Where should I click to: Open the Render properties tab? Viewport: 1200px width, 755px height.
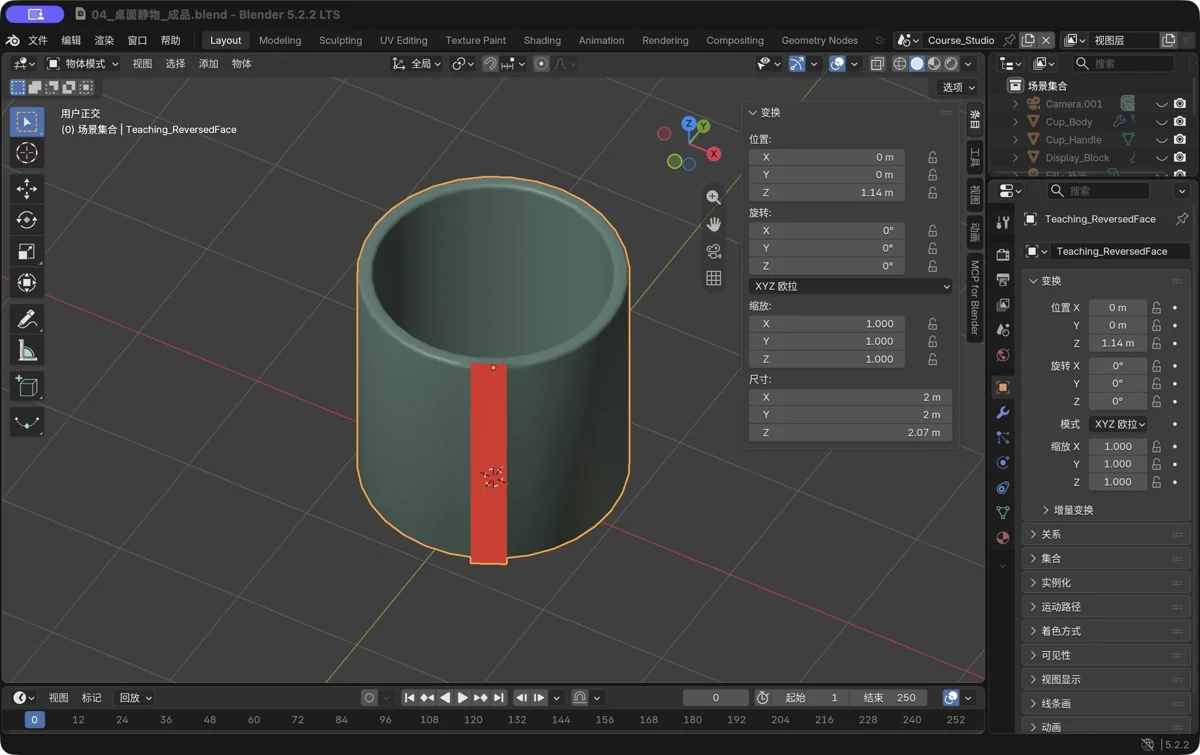click(1003, 255)
